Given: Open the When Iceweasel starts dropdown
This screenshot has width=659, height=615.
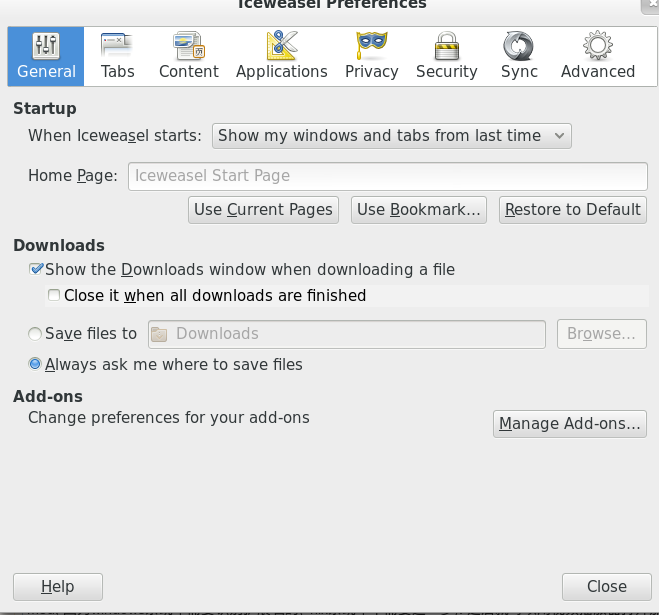Looking at the screenshot, I should (x=392, y=136).
